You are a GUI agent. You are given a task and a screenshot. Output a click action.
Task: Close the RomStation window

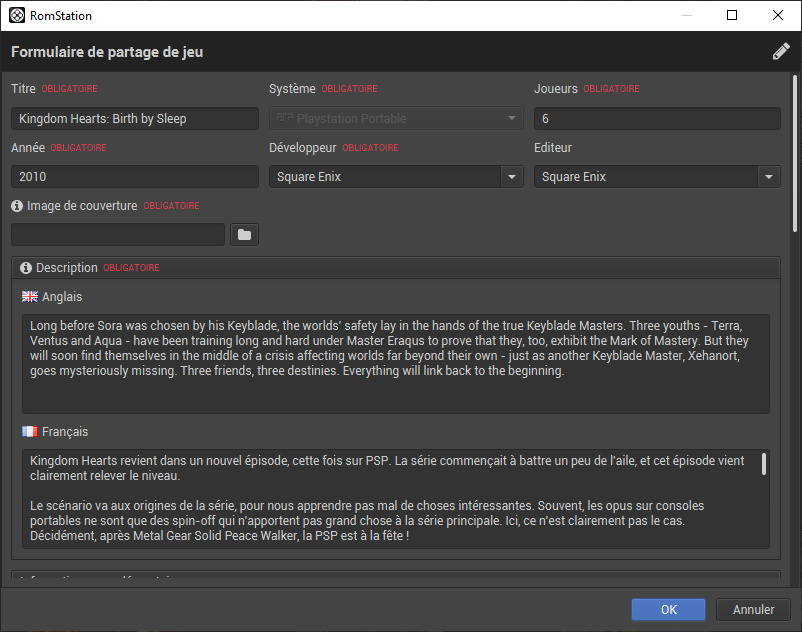click(x=777, y=15)
